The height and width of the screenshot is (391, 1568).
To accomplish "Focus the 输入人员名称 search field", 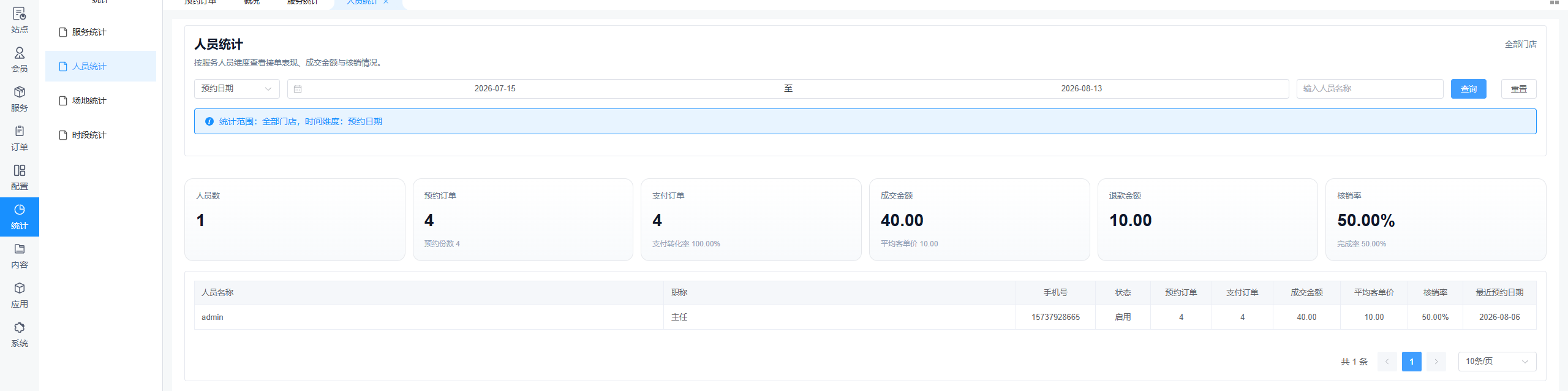I will [x=1370, y=89].
